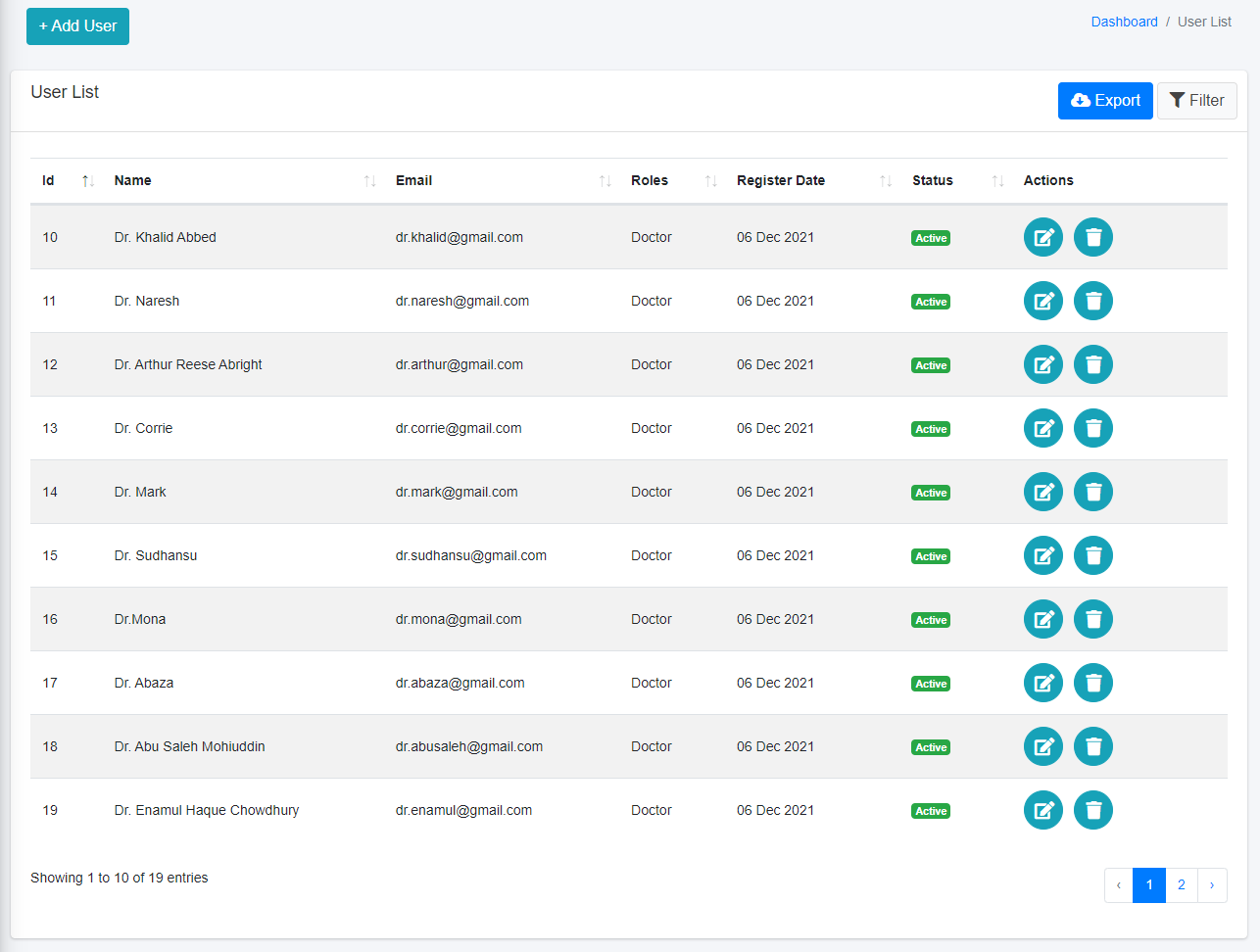
Task: Click trash icon for Dr. Corrie
Action: 1092,428
